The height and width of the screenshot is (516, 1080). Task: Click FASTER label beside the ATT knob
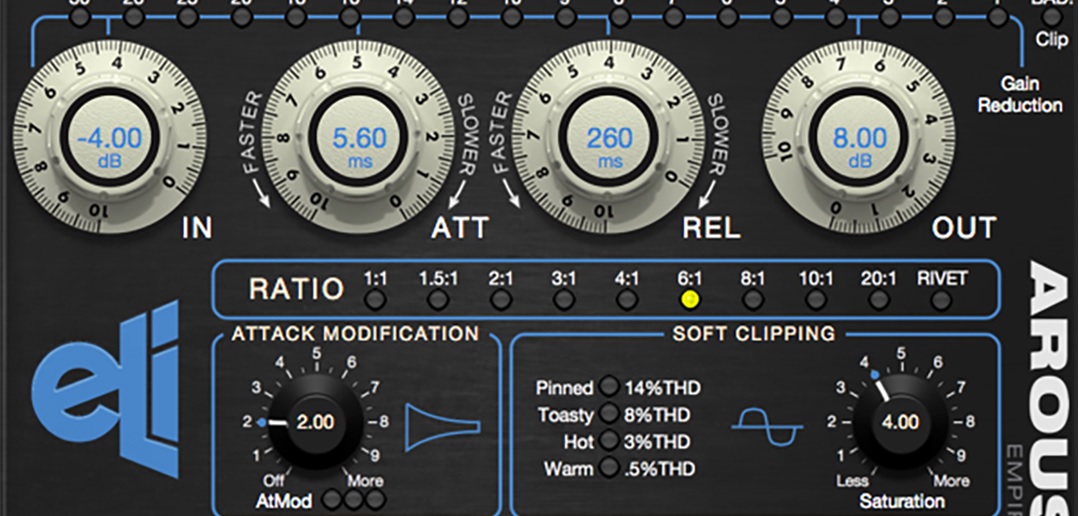(253, 134)
